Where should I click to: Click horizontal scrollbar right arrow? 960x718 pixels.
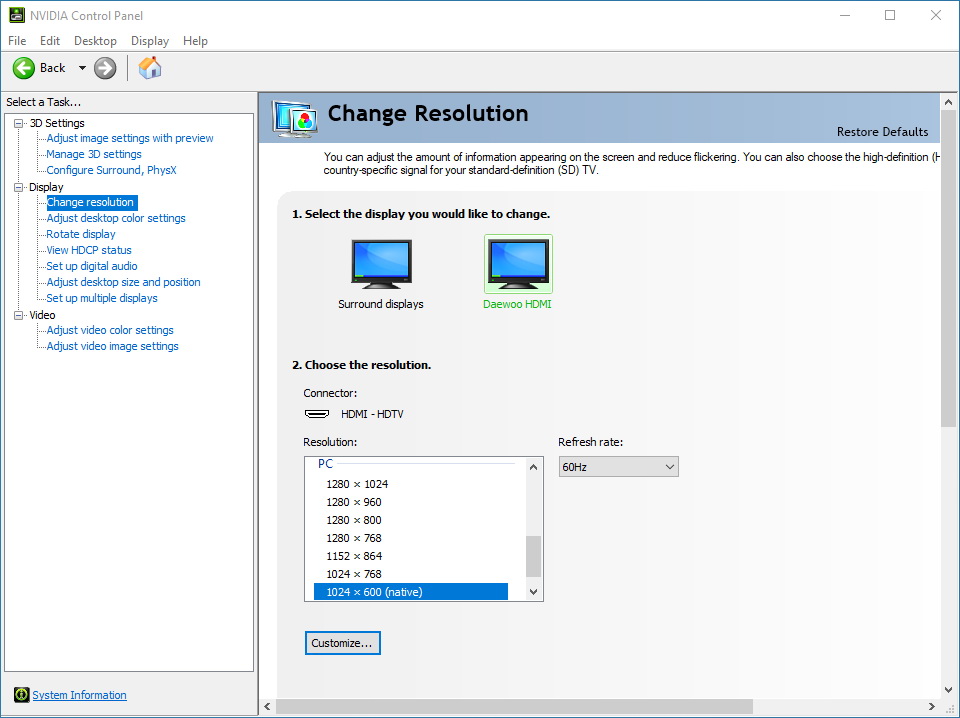(x=931, y=706)
